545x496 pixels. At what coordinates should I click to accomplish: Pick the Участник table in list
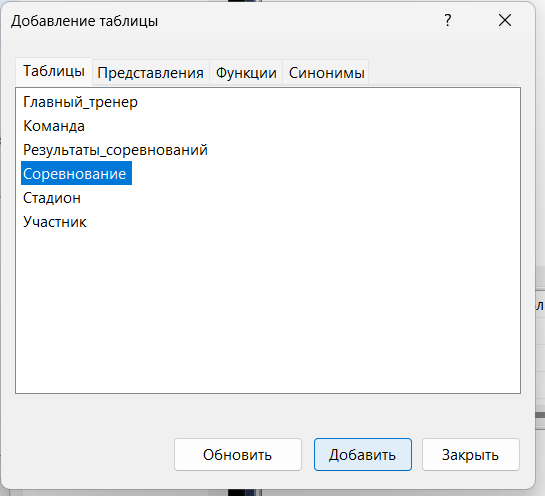tap(55, 222)
